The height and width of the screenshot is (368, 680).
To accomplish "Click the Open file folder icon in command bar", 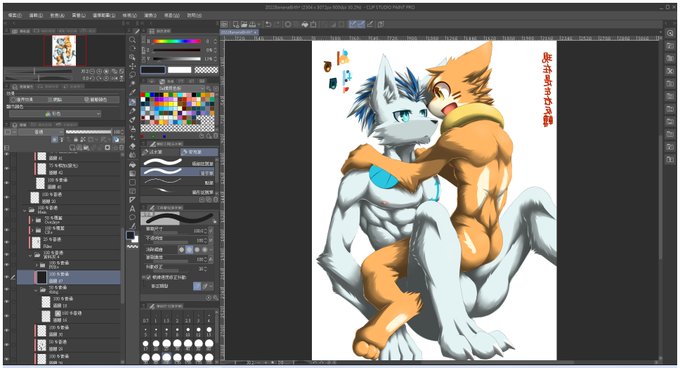I will 244,24.
